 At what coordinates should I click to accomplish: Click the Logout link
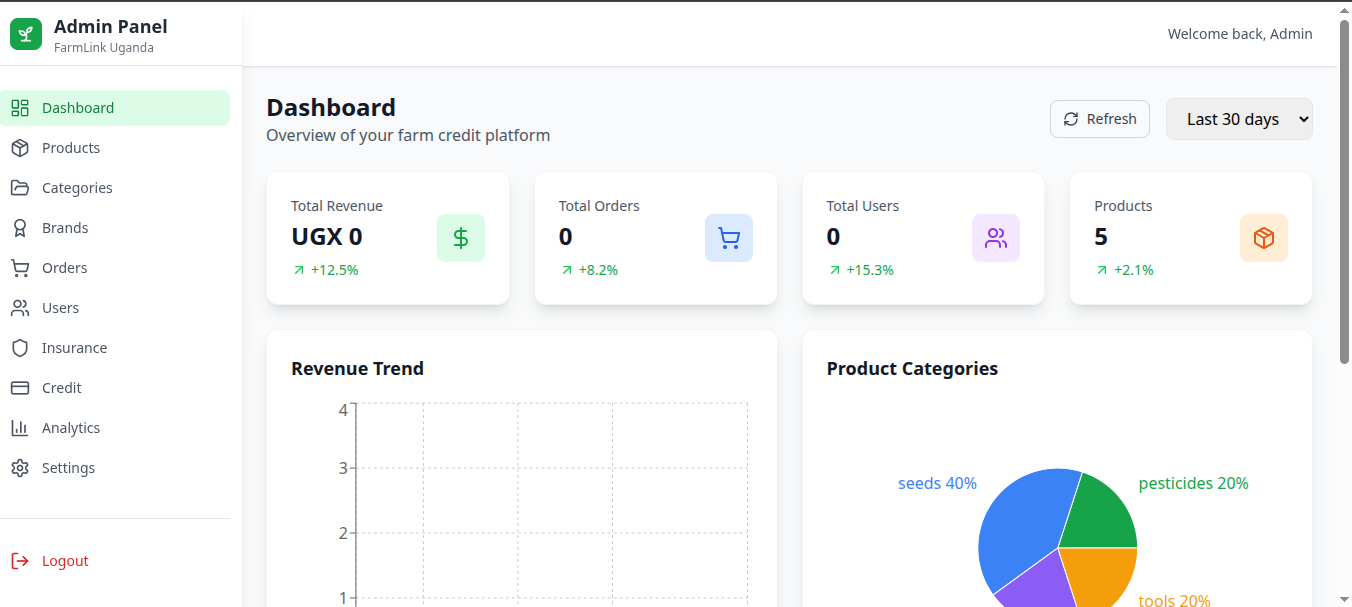[115, 561]
